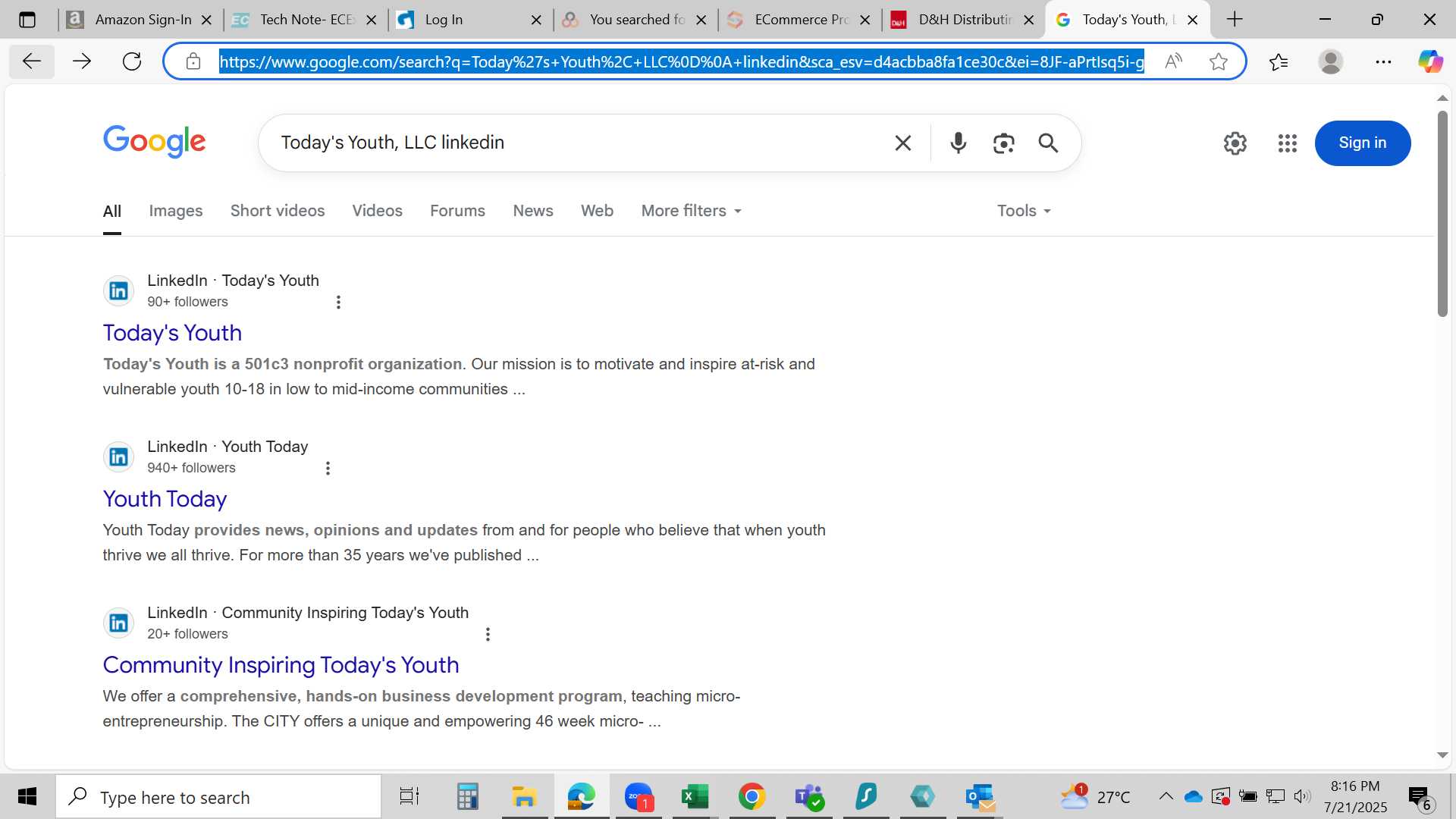Switch to the News results tab
Screen dimensions: 1456x819
[533, 211]
